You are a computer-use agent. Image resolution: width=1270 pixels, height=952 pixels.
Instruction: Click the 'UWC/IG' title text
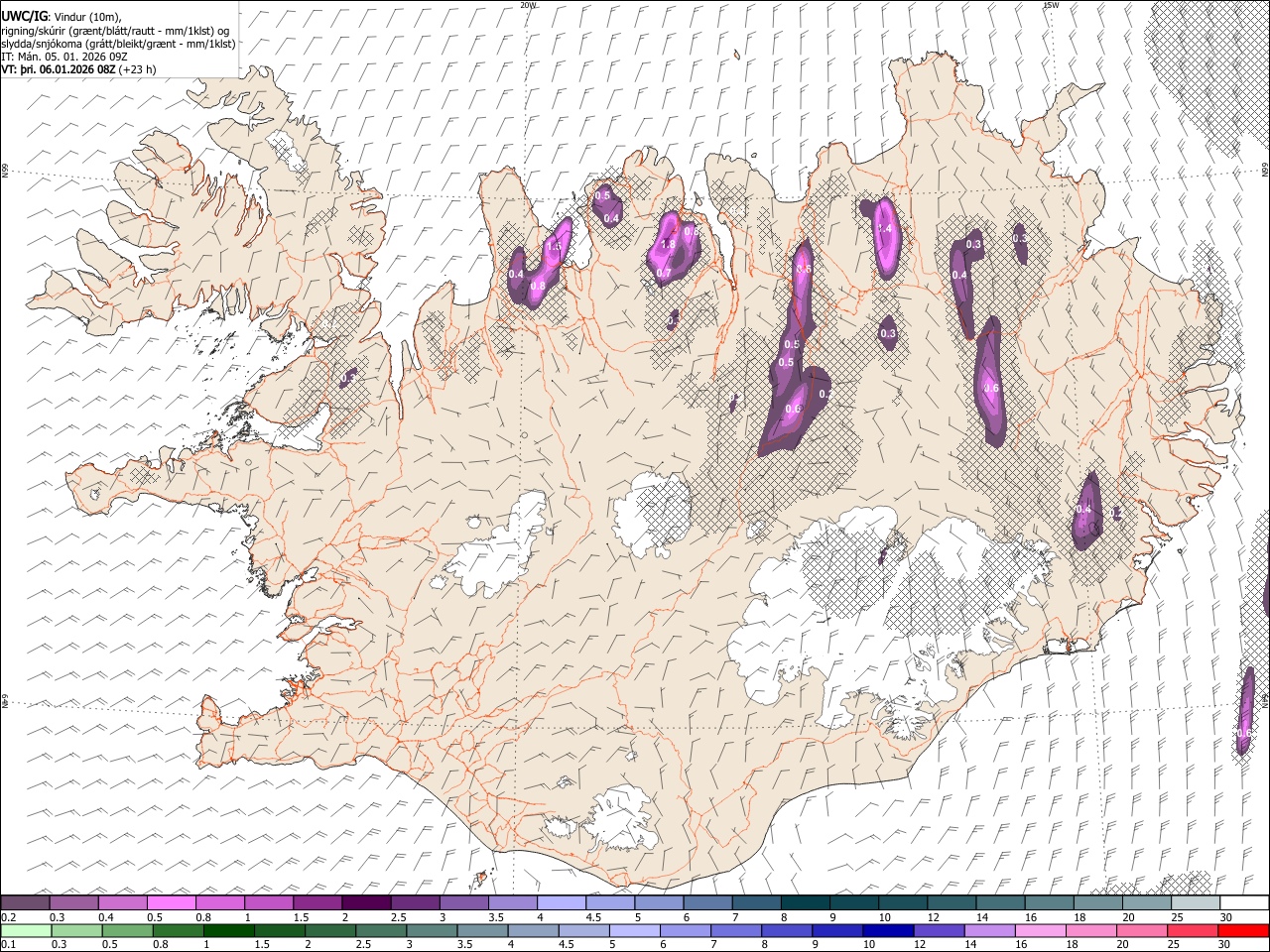(x=24, y=16)
